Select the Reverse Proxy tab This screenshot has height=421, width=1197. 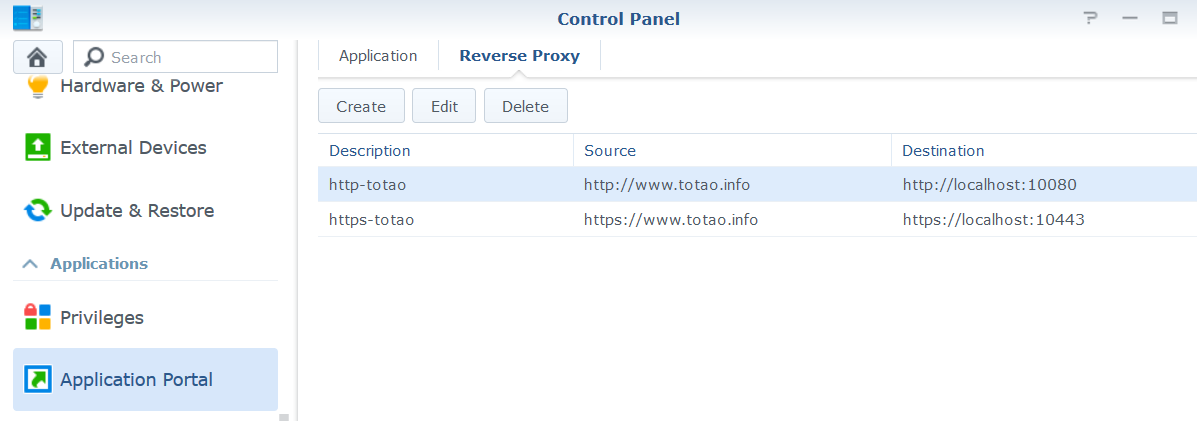pyautogui.click(x=519, y=57)
